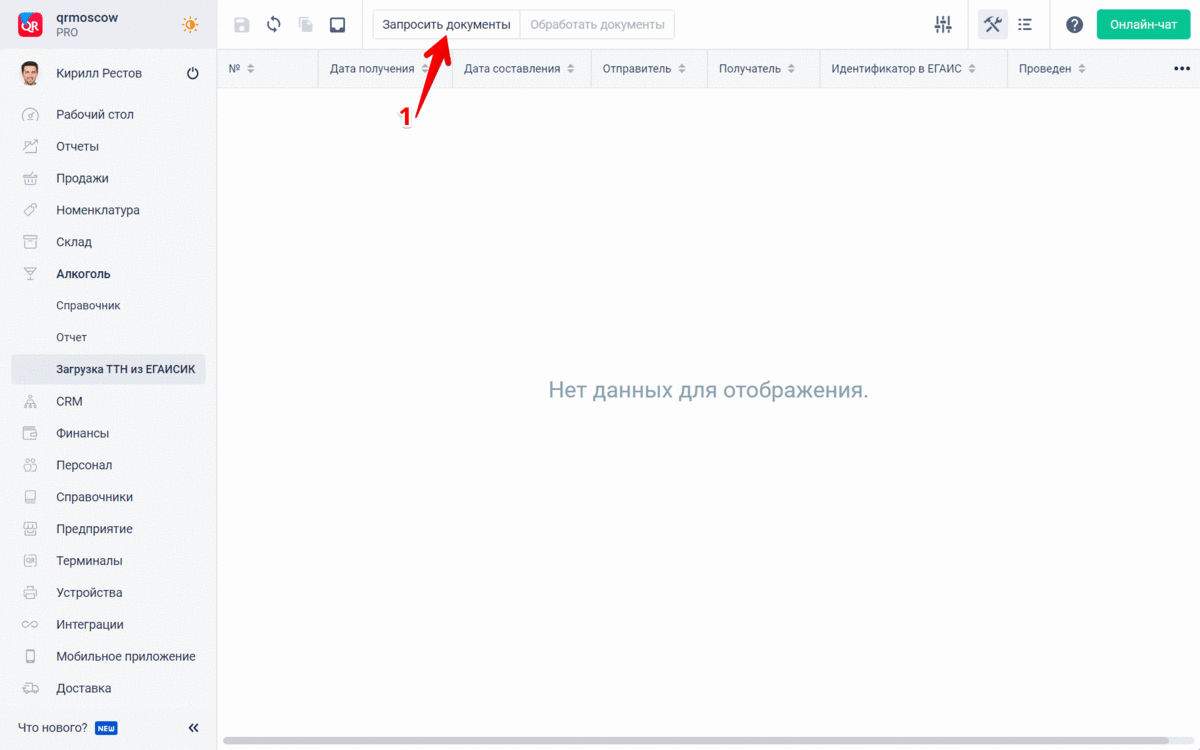Open Онлайн-чат
This screenshot has width=1200, height=750.
[1143, 24]
